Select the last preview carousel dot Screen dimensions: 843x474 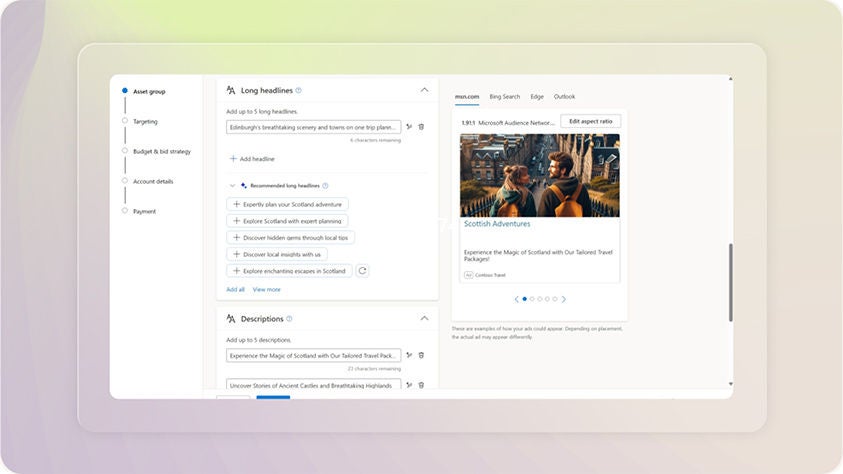555,299
